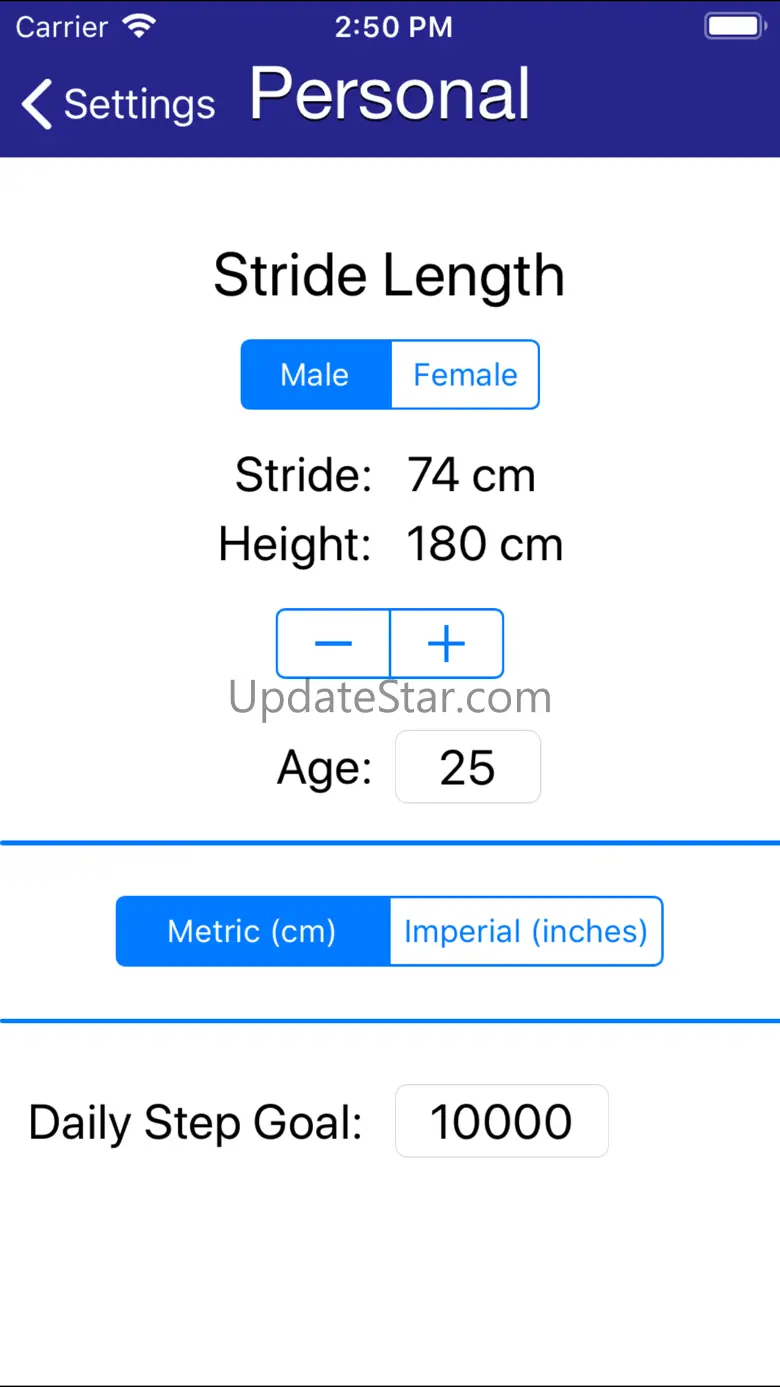Tap the Personal page title
This screenshot has height=1387, width=780.
coord(390,95)
